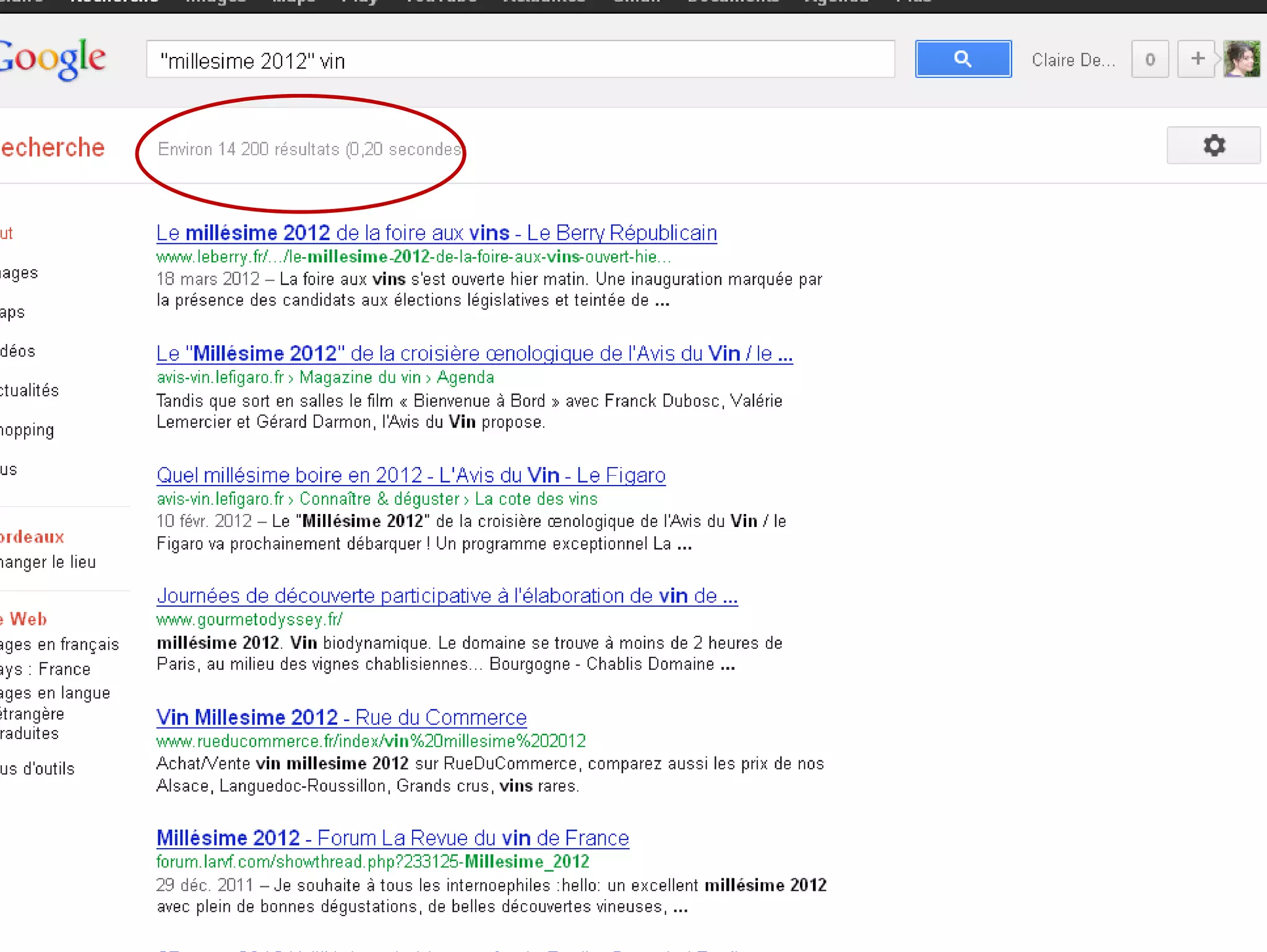This screenshot has width=1267, height=952.
Task: Open the settings gear menu
Action: (x=1213, y=145)
